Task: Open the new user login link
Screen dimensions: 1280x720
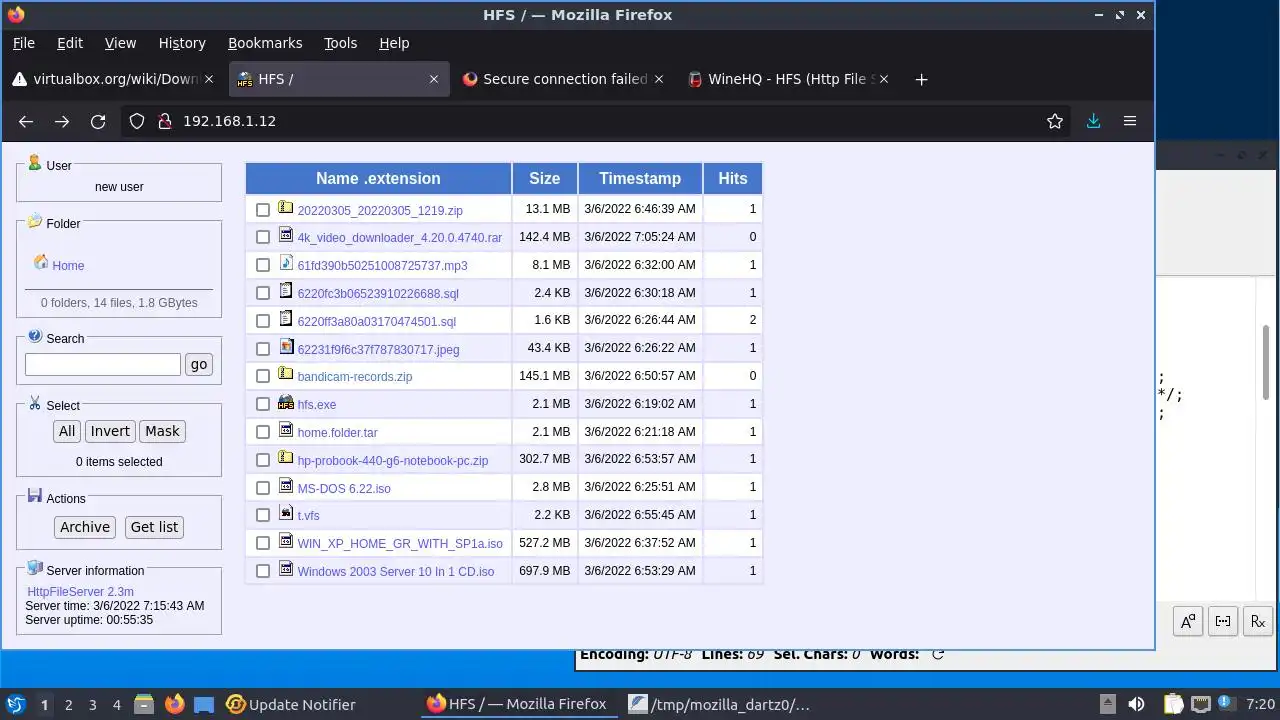Action: (x=119, y=187)
